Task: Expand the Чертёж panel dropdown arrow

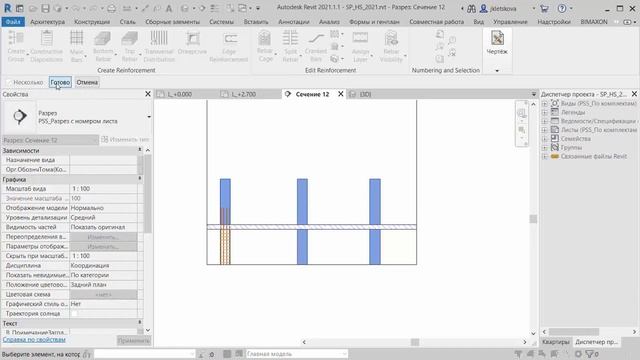Action: point(497,71)
